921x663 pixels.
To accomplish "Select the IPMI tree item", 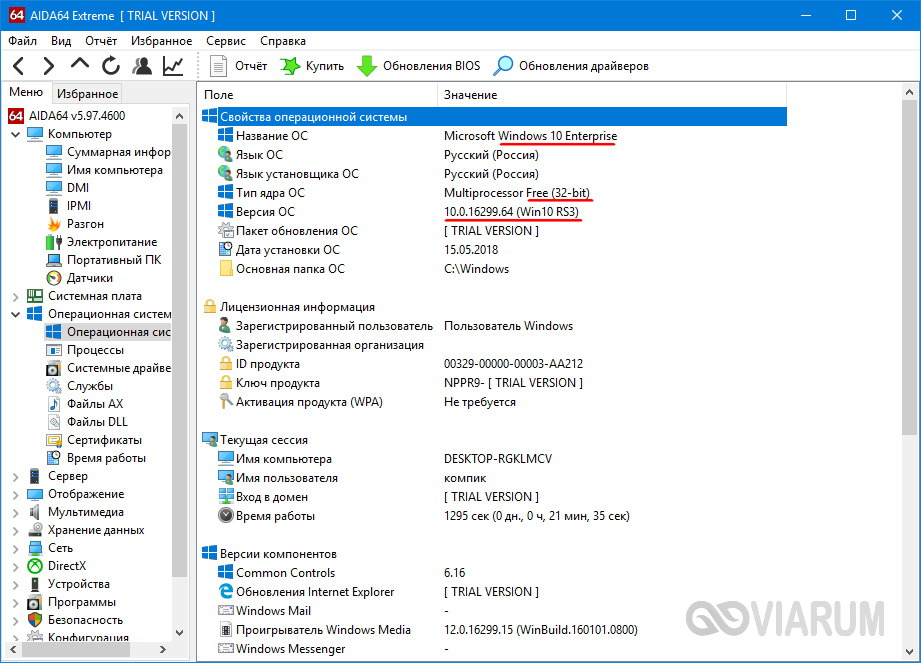I will click(69, 206).
